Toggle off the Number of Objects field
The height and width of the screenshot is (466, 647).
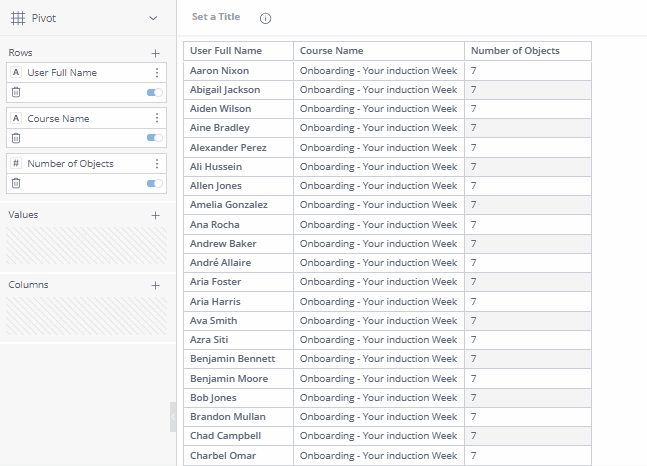155,183
